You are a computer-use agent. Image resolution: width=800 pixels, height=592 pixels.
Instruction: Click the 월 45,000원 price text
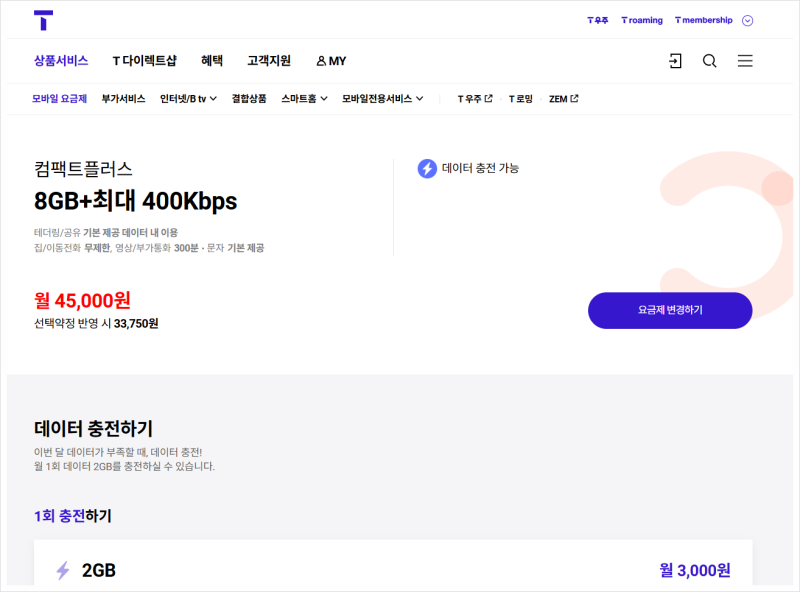point(82,301)
